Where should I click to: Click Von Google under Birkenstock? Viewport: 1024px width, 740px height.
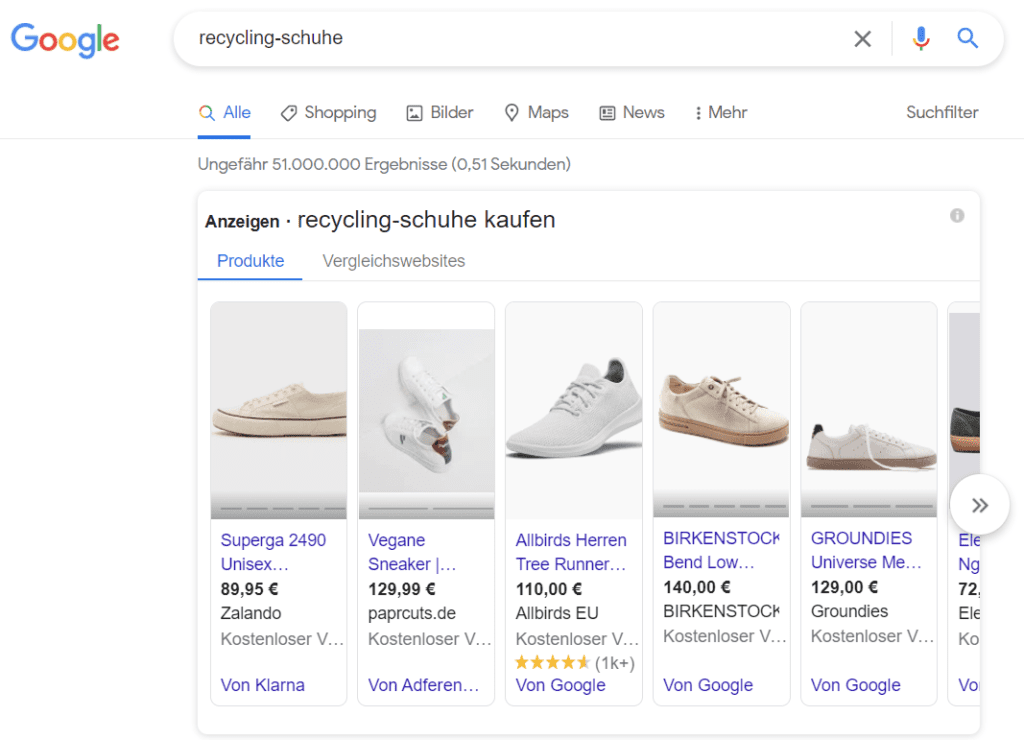[708, 684]
